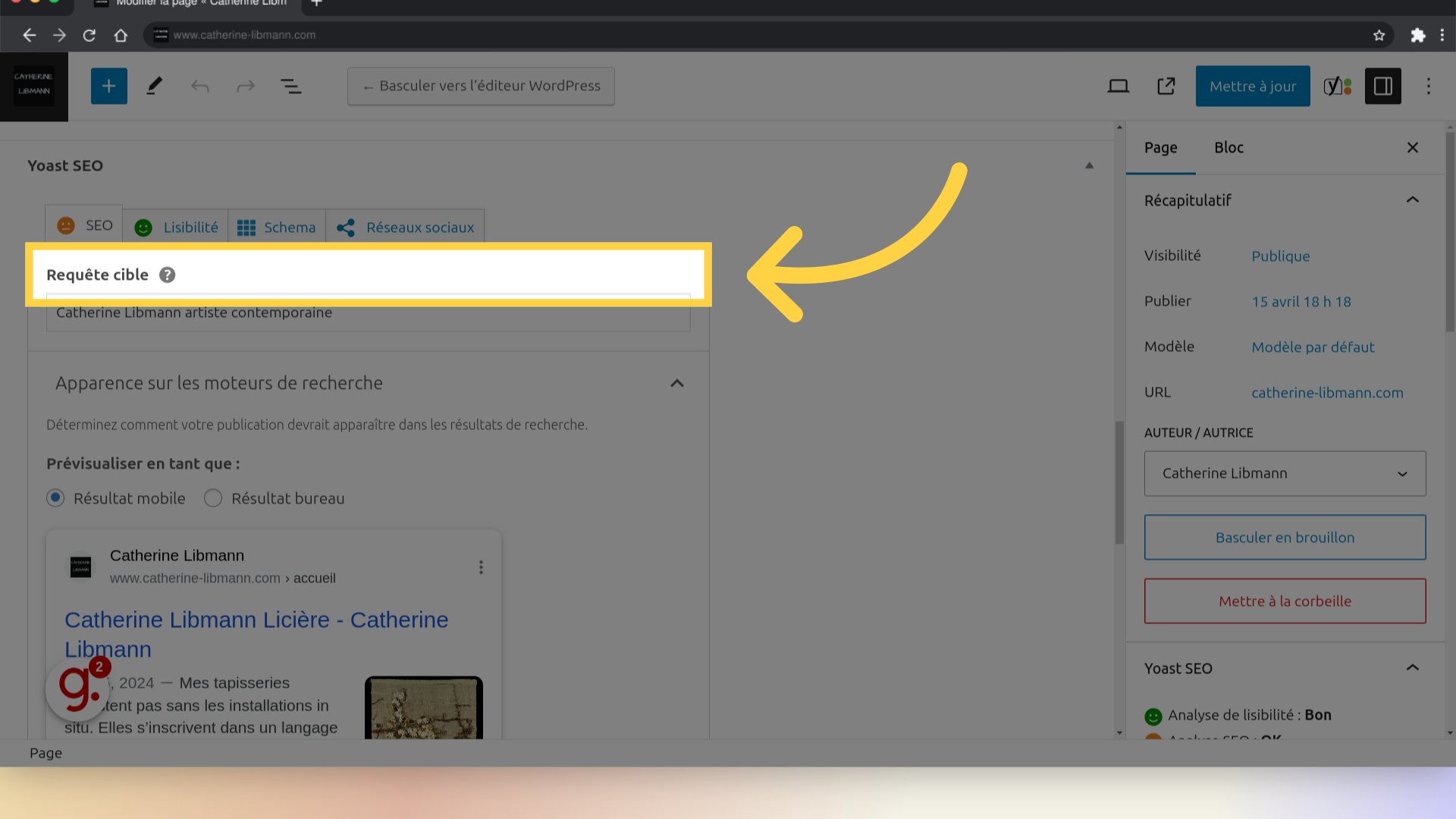
Task: Open the snippet preview three-dot menu
Action: click(481, 567)
